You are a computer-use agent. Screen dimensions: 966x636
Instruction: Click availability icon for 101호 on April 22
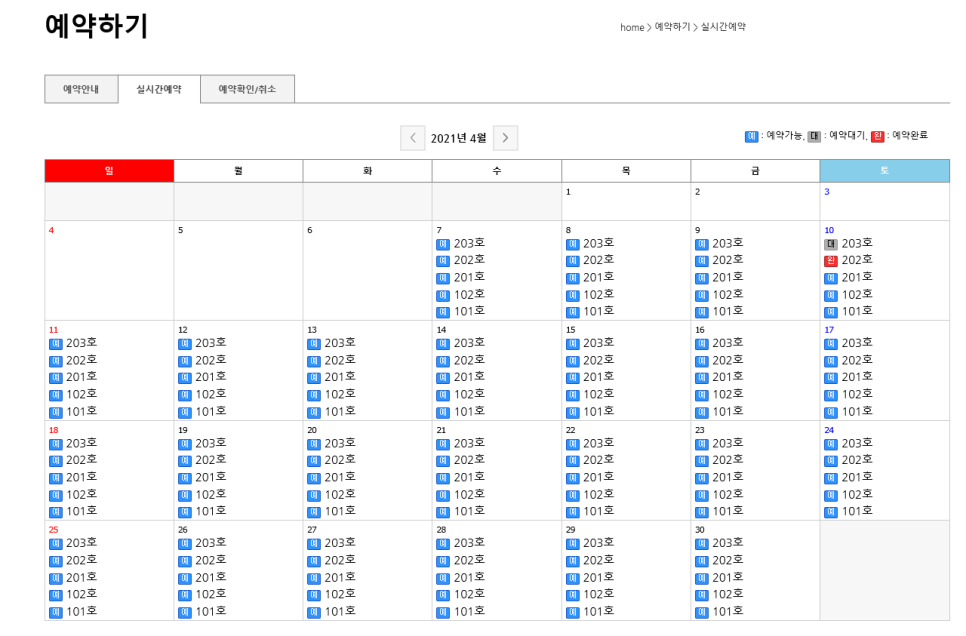572,512
